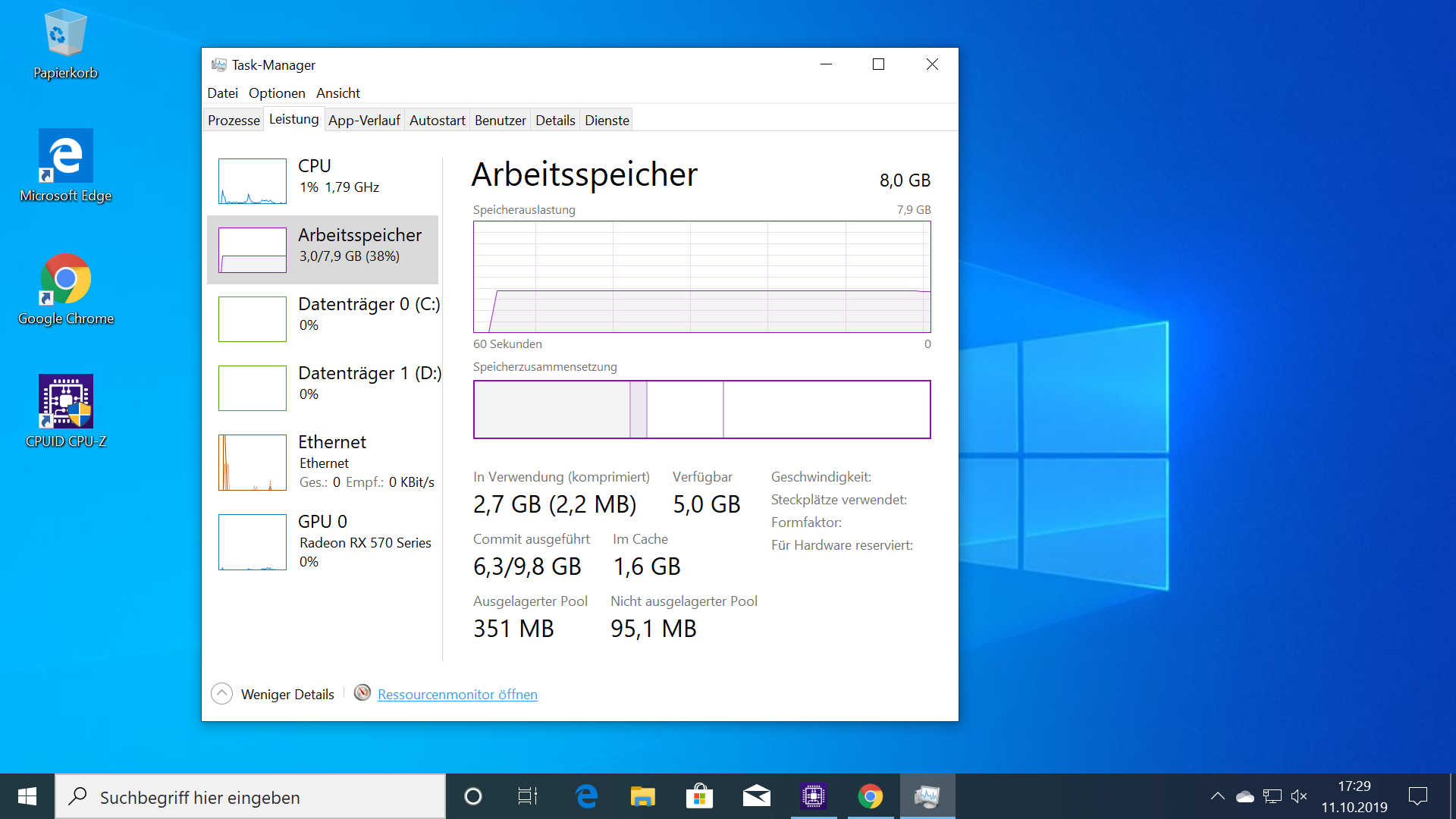The width and height of the screenshot is (1456, 819).
Task: Toggle the network status tray icon
Action: 1272,795
